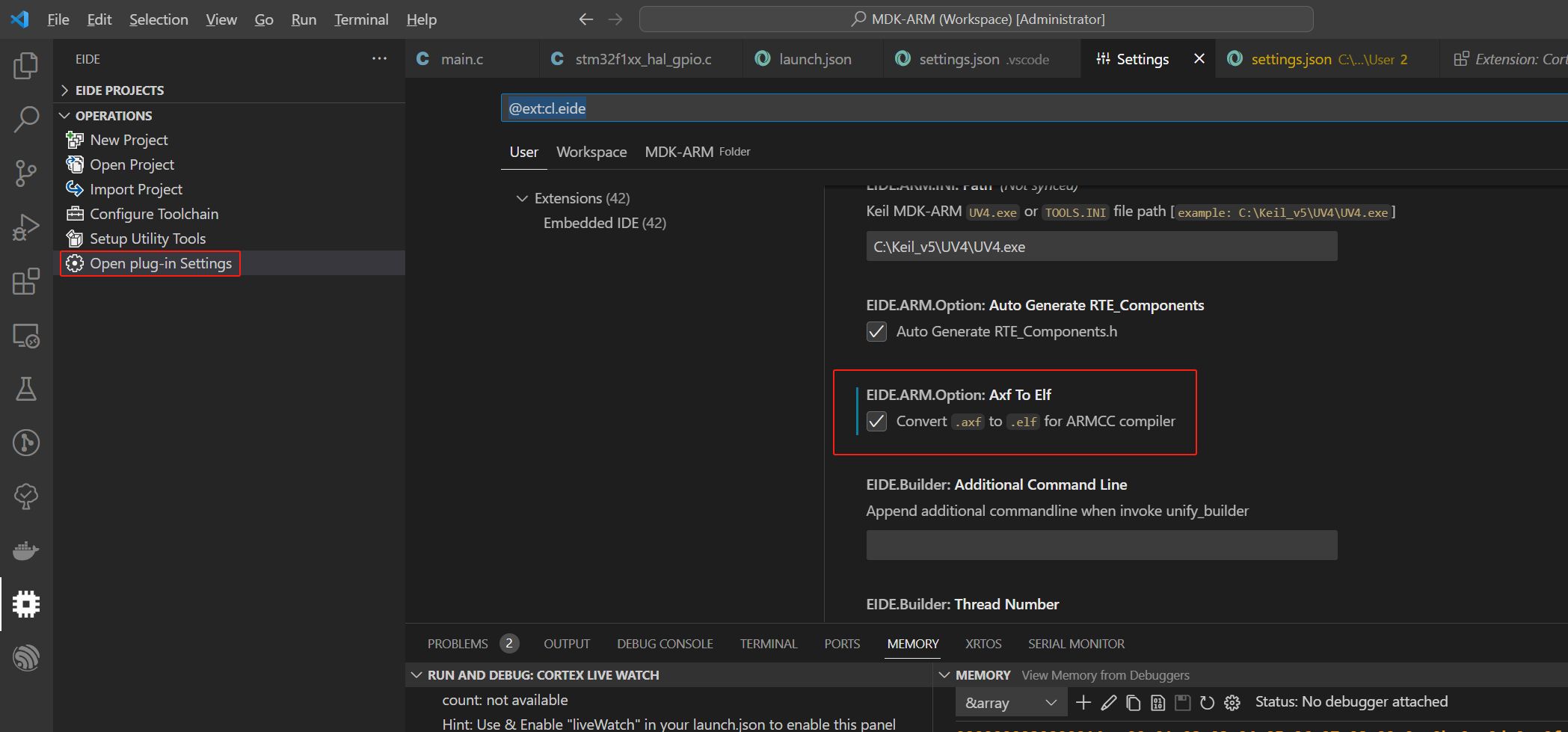Image resolution: width=1568 pixels, height=732 pixels.
Task: Click the Additional Command Line input field
Action: pyautogui.click(x=1101, y=545)
